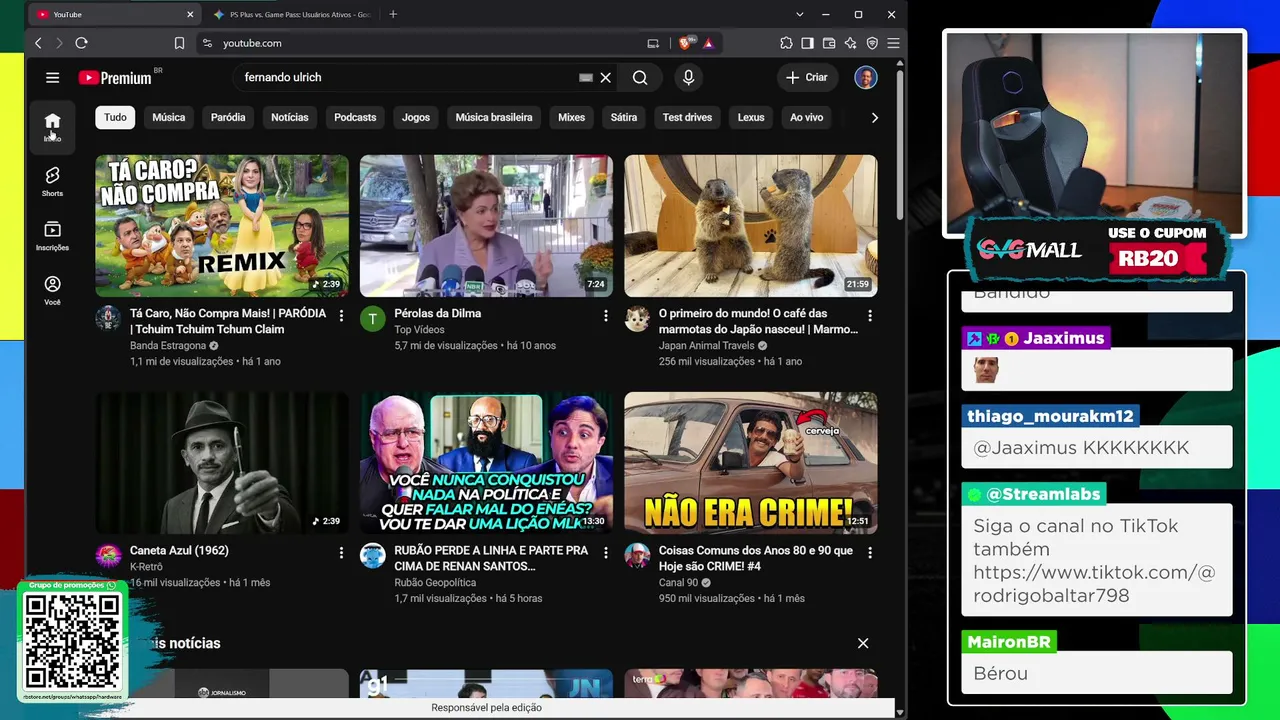Open the Pérolas da Dilma title link
Image resolution: width=1280 pixels, height=720 pixels.
[x=437, y=313]
